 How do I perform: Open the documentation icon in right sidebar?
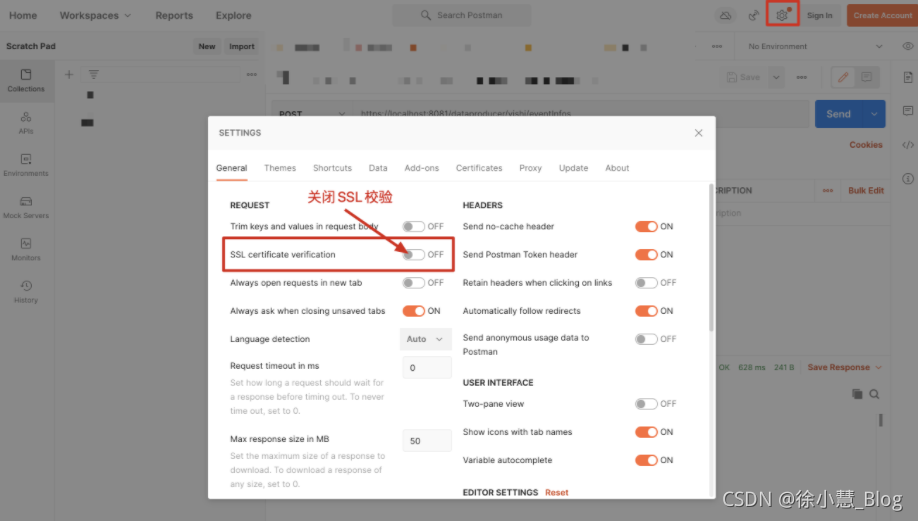click(907, 77)
